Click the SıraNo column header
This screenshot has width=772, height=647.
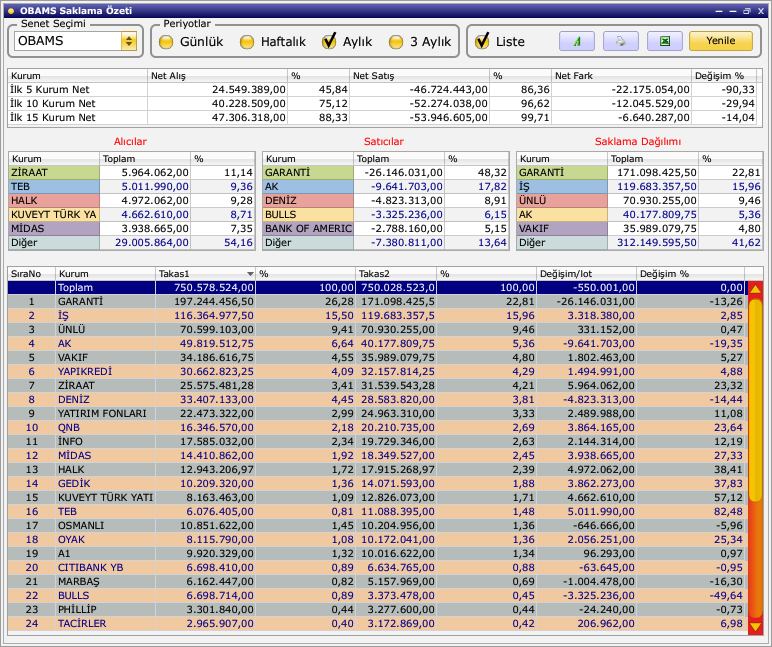(32, 274)
